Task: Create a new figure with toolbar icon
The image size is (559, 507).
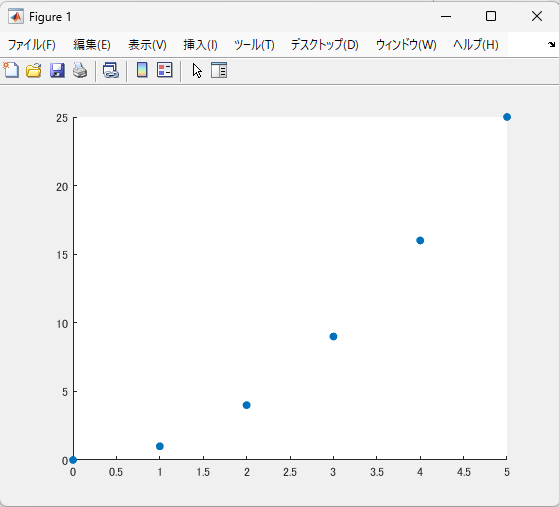Action: [11, 70]
